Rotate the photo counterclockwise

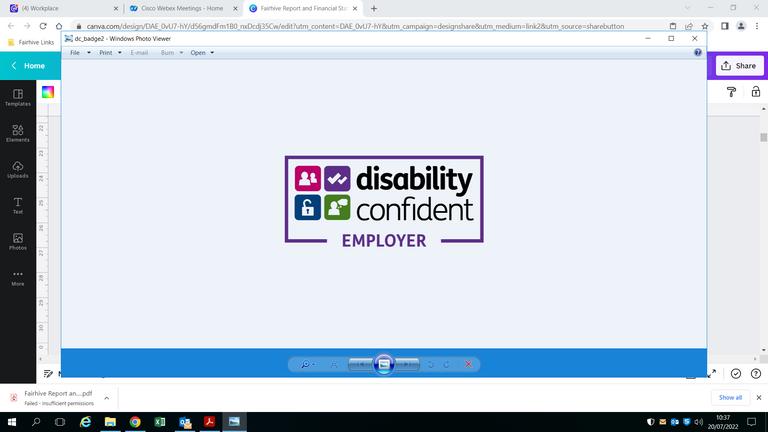431,364
